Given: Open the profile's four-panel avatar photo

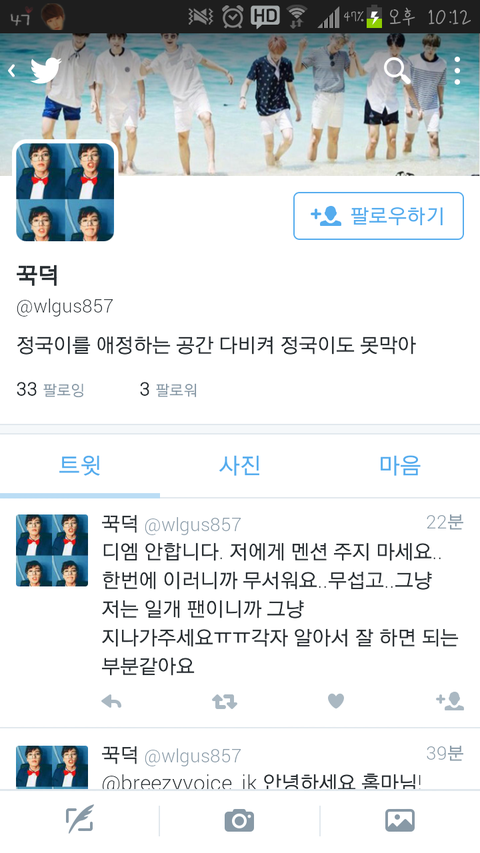Looking at the screenshot, I should (x=65, y=192).
